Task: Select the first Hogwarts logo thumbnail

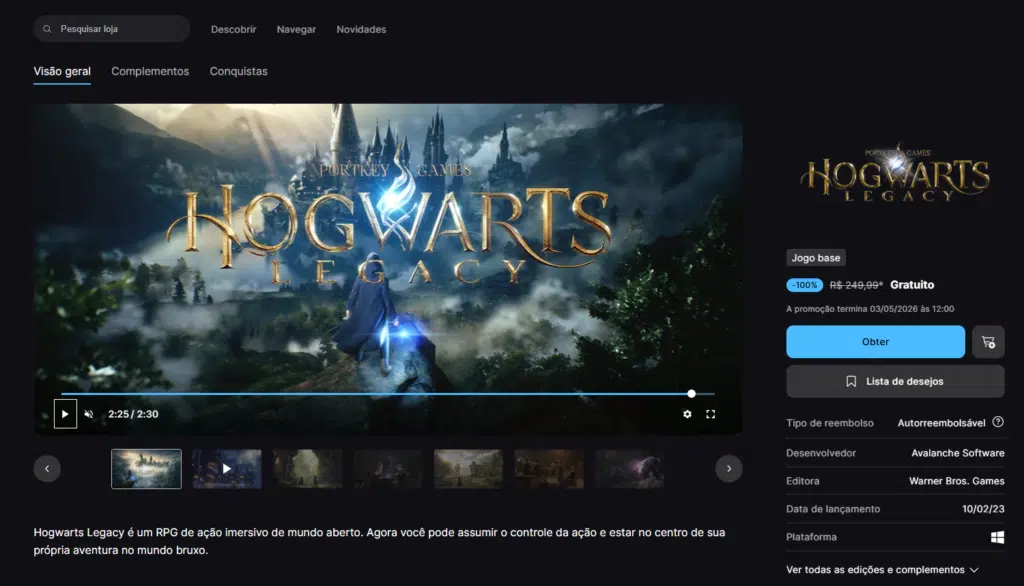Action: (x=146, y=468)
